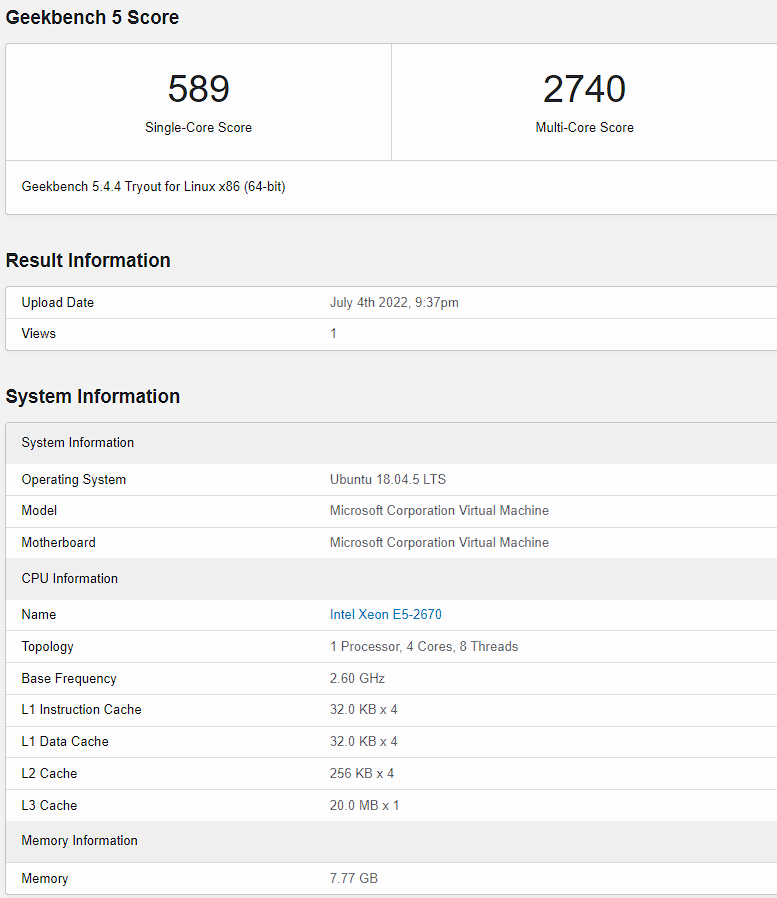Click the Views row value
This screenshot has height=898, width=777.
pyautogui.click(x=333, y=333)
